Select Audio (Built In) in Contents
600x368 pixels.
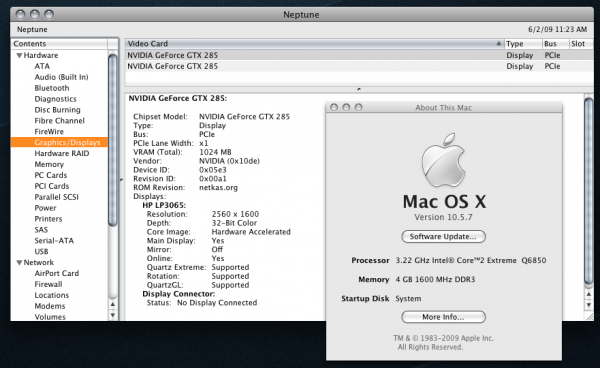(x=61, y=77)
